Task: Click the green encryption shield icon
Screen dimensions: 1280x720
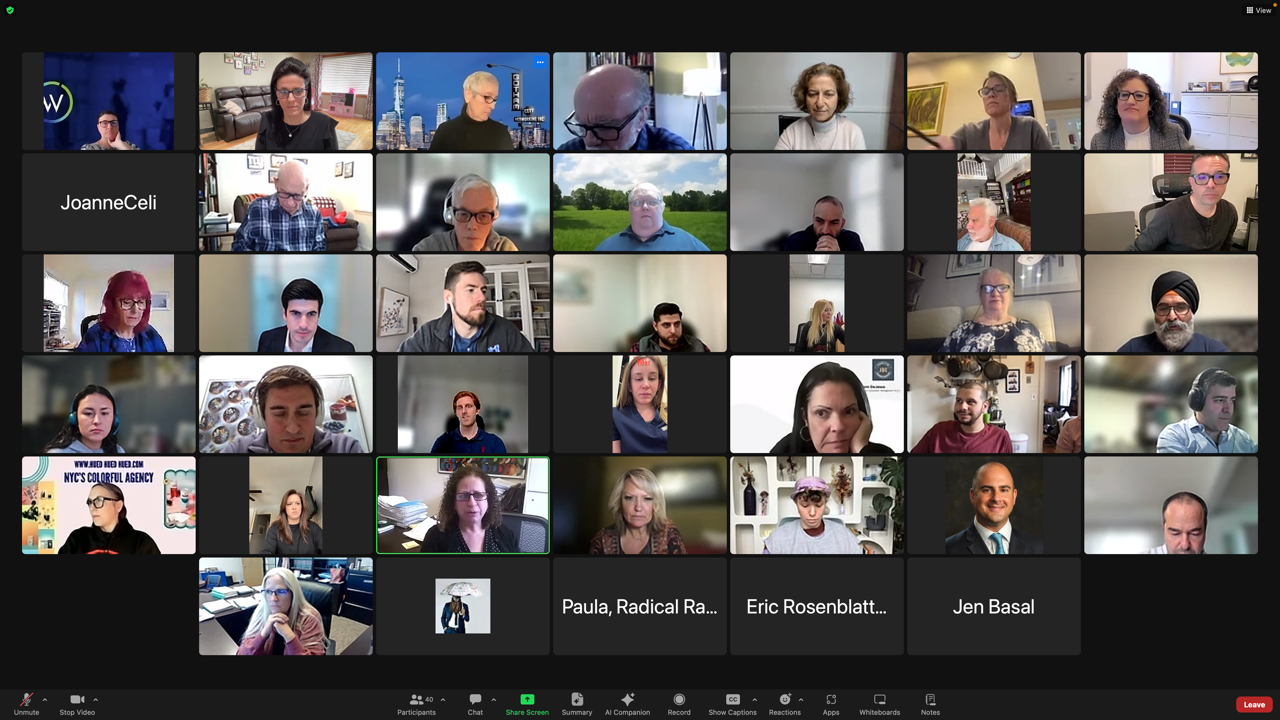Action: [10, 10]
